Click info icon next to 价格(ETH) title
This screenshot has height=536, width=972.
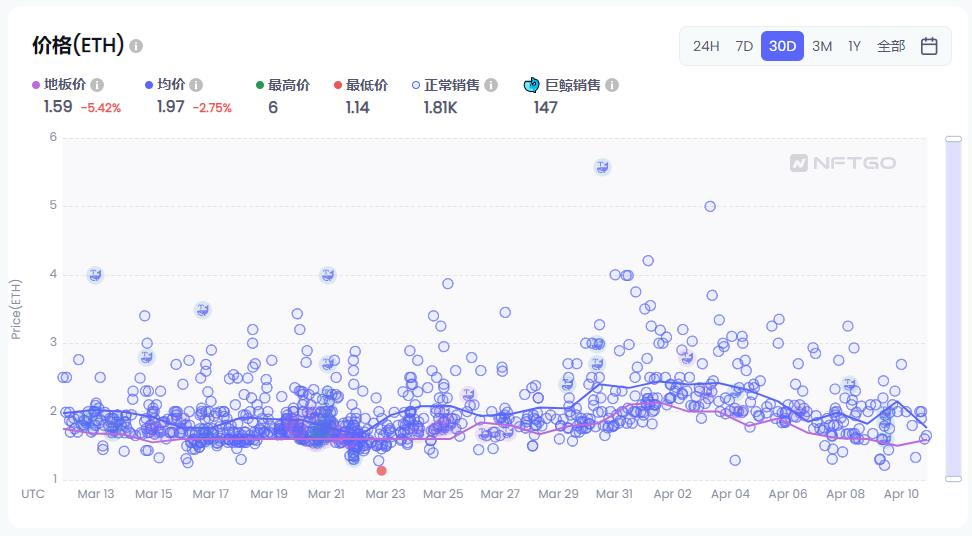point(136,46)
